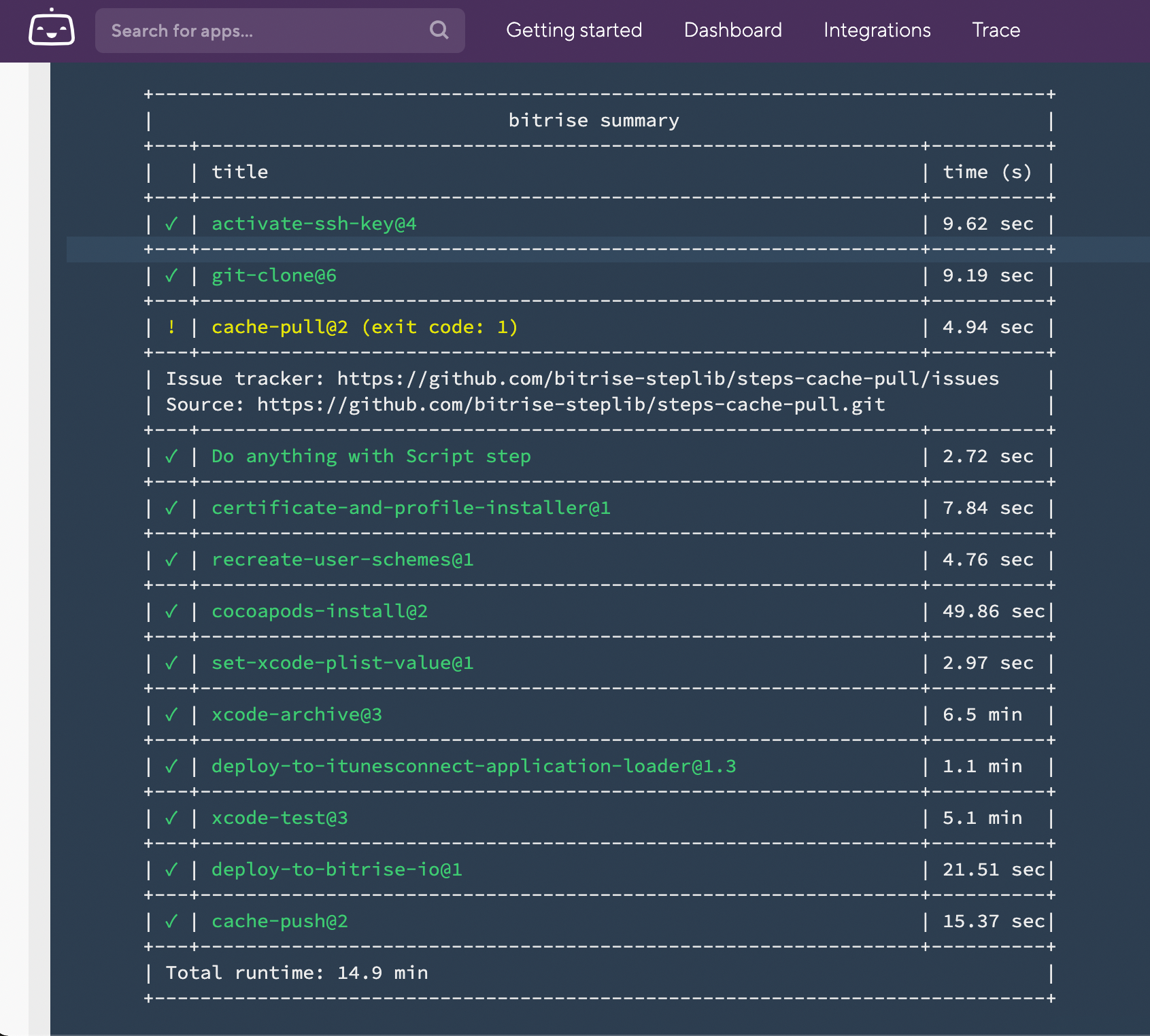Click the green checkmark beside activate-ssh-key@4
The width and height of the screenshot is (1150, 1036).
pos(171,224)
